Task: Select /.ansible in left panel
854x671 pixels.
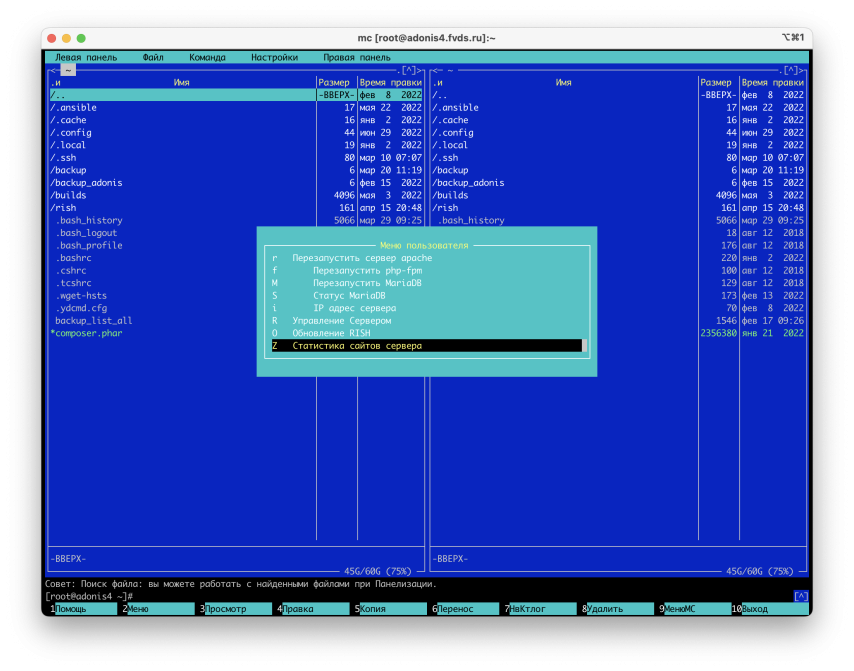Action: pyautogui.click(x=236, y=108)
